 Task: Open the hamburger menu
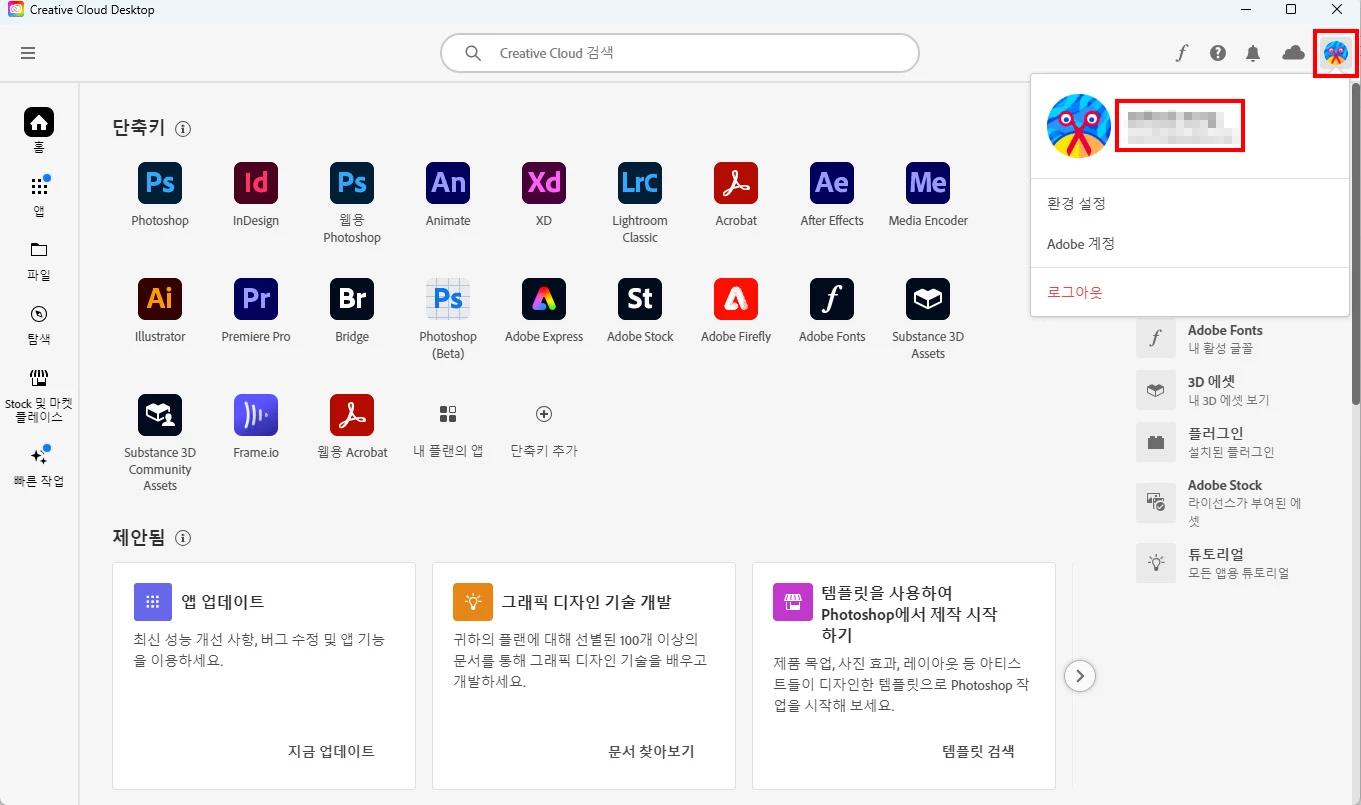28,53
